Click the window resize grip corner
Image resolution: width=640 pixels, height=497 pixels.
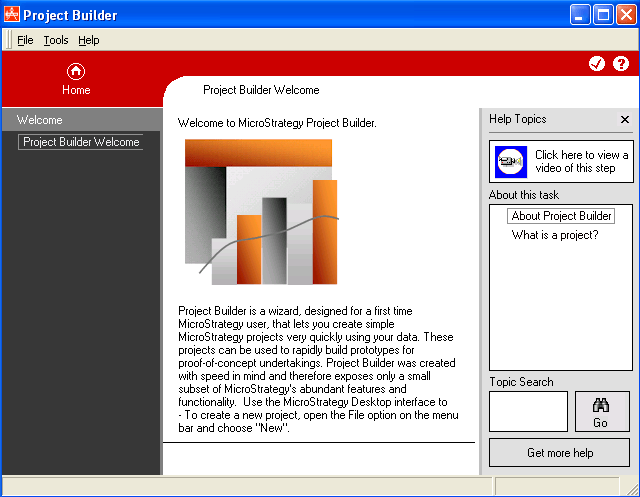pyautogui.click(x=632, y=488)
